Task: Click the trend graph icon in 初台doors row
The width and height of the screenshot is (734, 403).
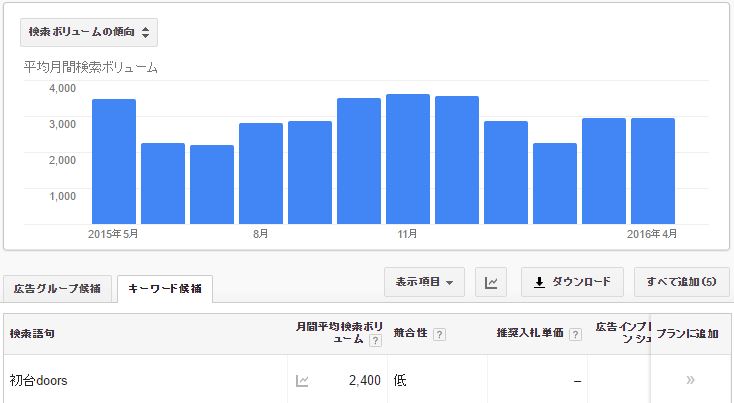Action: [302, 381]
